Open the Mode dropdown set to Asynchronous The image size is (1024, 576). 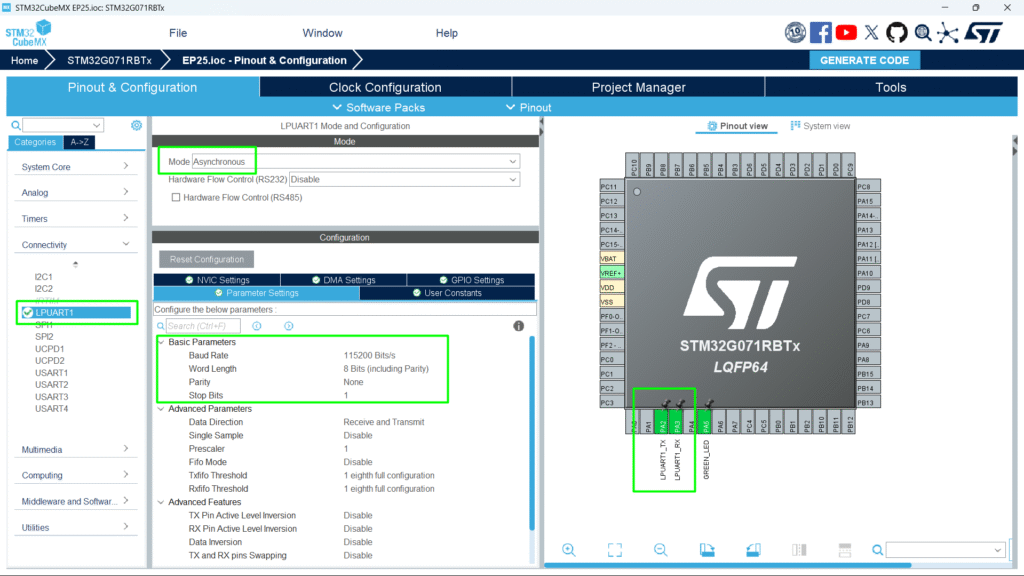click(356, 161)
